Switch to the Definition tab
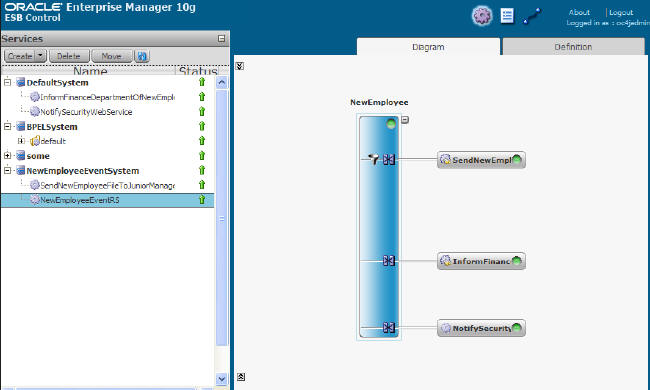 573,47
